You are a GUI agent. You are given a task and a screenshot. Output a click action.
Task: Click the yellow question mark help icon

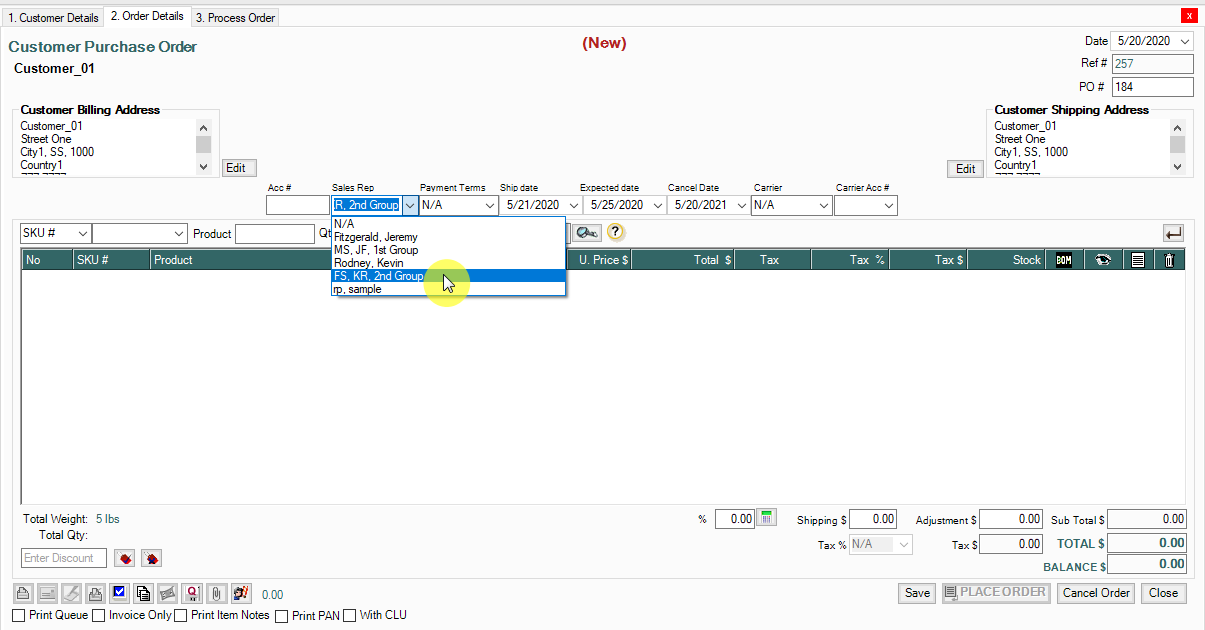(615, 232)
